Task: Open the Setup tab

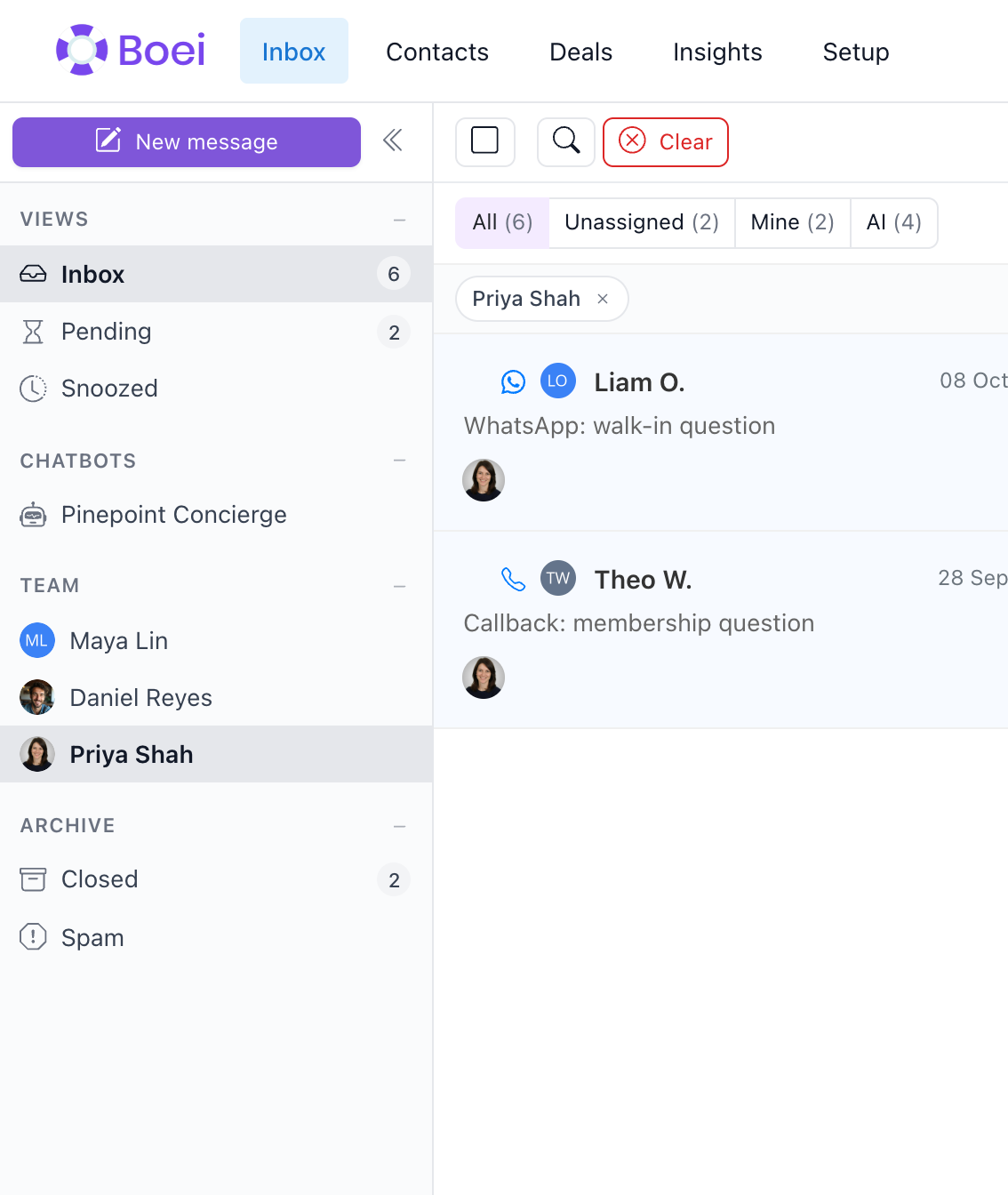Action: point(856,52)
